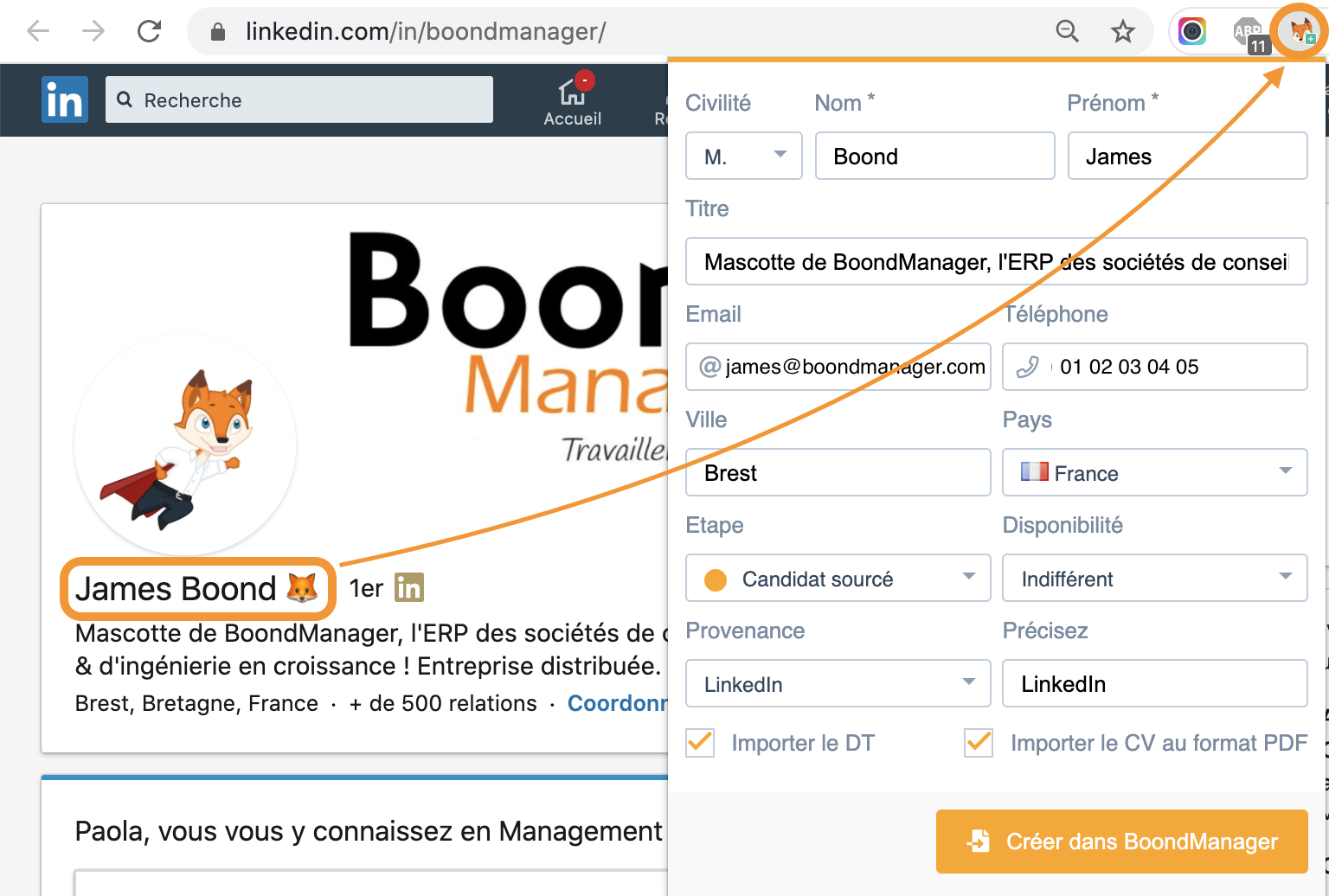Click the URL linkedin.com/in/boondmanager/

[426, 32]
